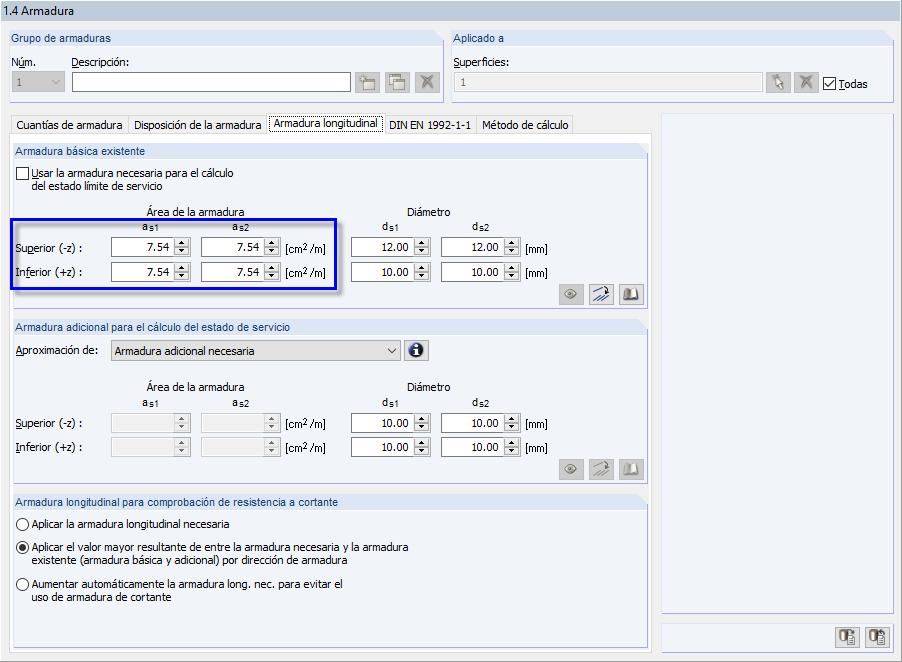Switch to Cuantías de armadura tab
The image size is (902, 662).
pos(69,125)
